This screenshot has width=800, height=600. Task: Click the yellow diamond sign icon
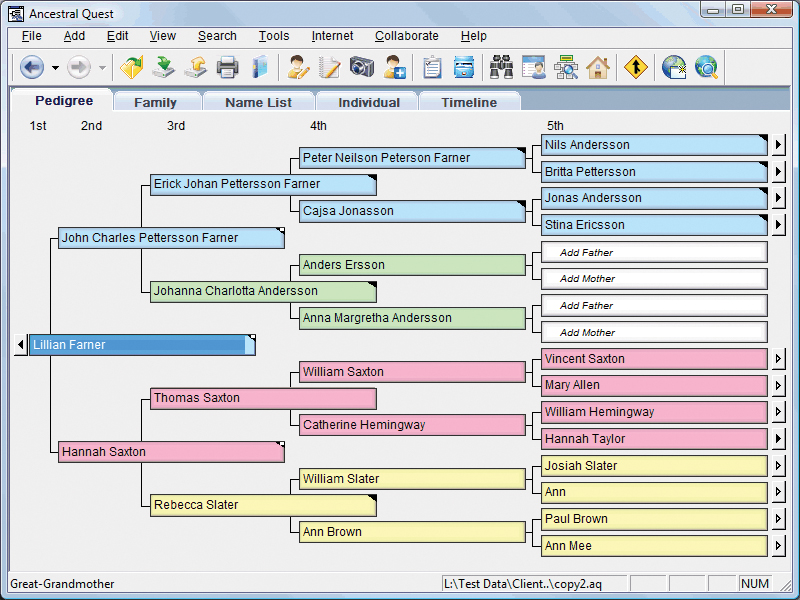[636, 68]
